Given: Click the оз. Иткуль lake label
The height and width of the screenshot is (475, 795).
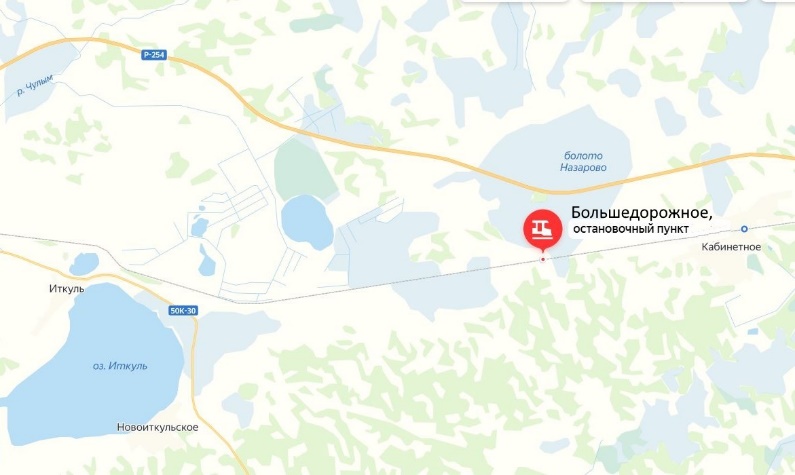Looking at the screenshot, I should (120, 366).
